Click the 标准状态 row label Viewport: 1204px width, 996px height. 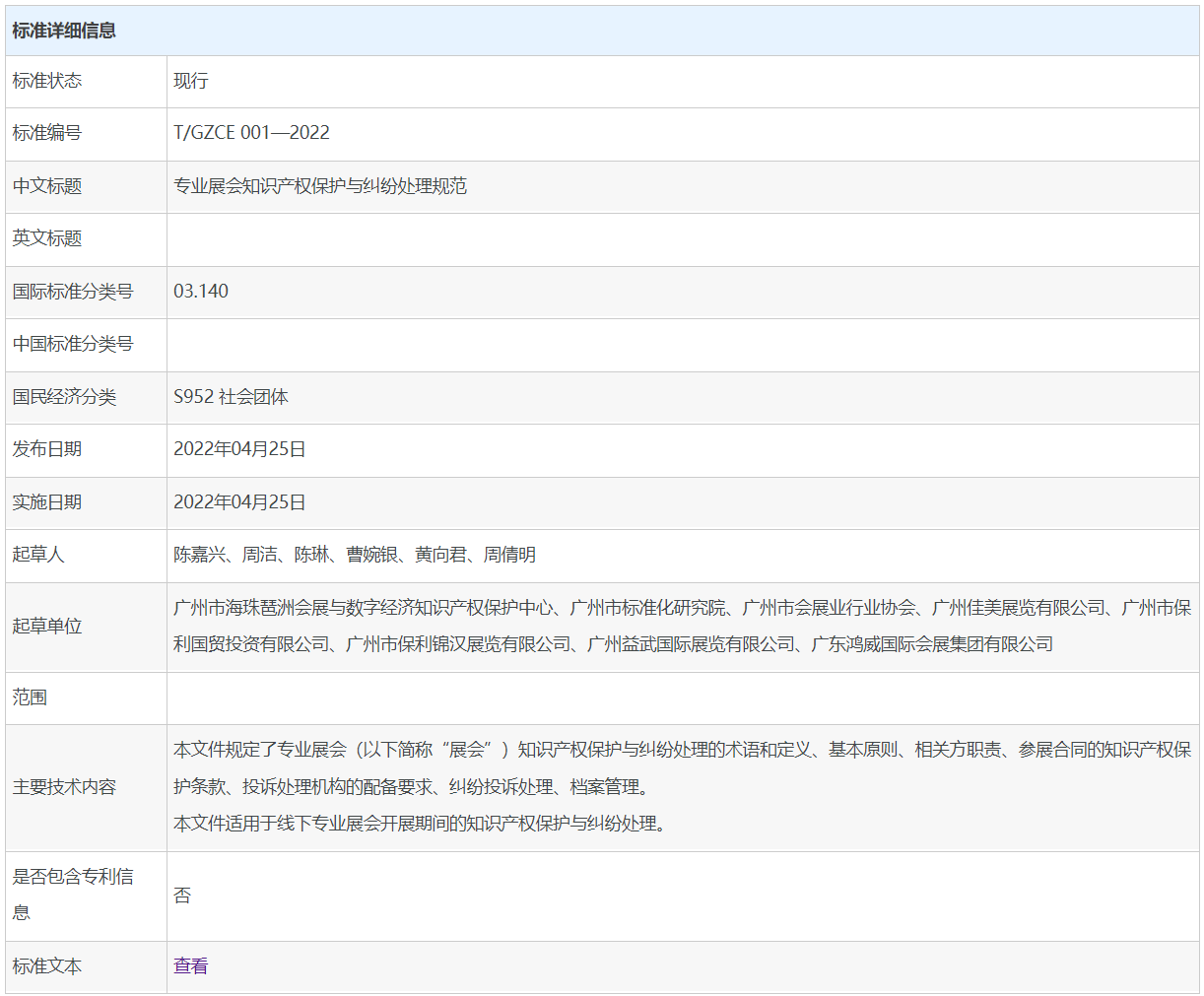pyautogui.click(x=47, y=81)
